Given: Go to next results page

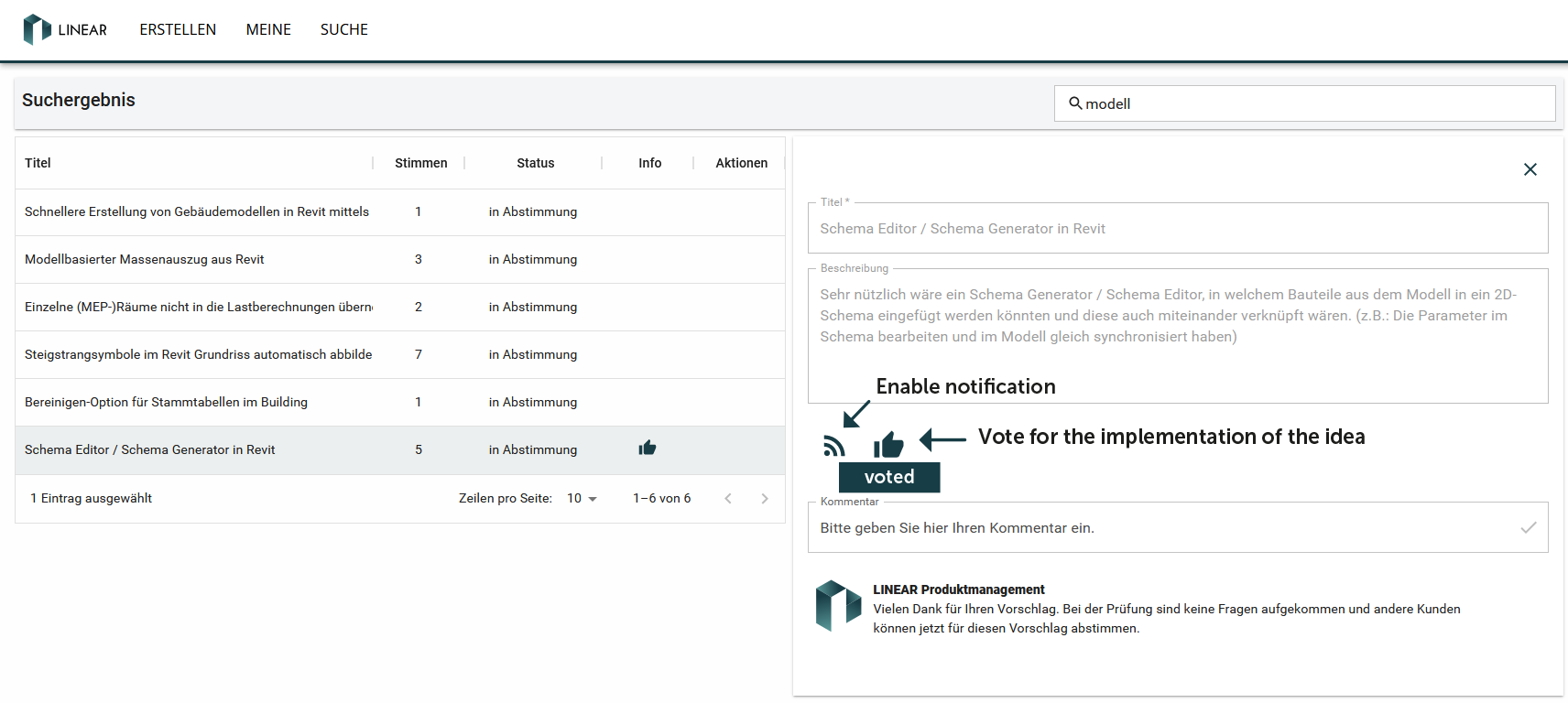Looking at the screenshot, I should (x=765, y=499).
